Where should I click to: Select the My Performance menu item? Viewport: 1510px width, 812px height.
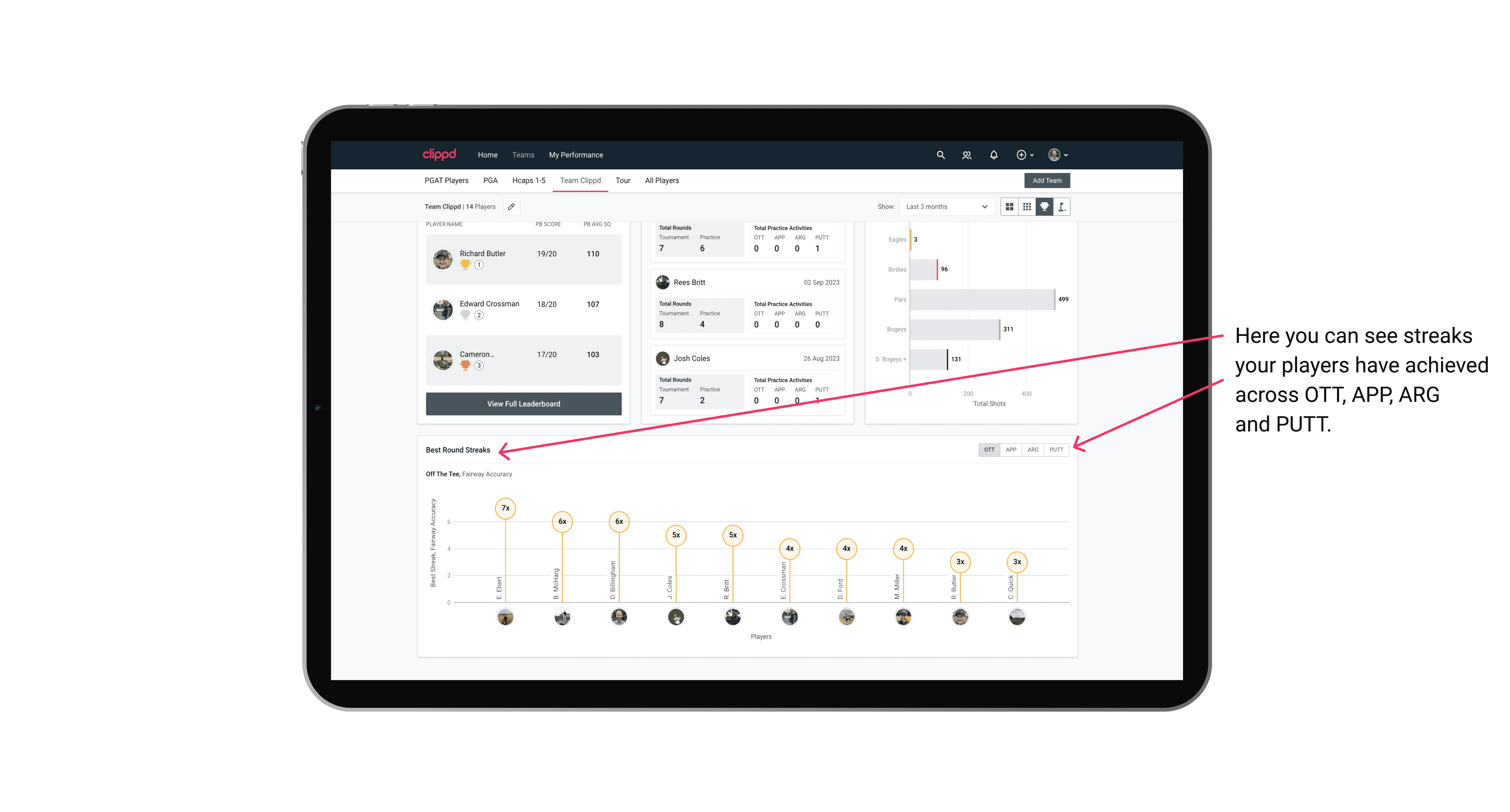(x=576, y=155)
